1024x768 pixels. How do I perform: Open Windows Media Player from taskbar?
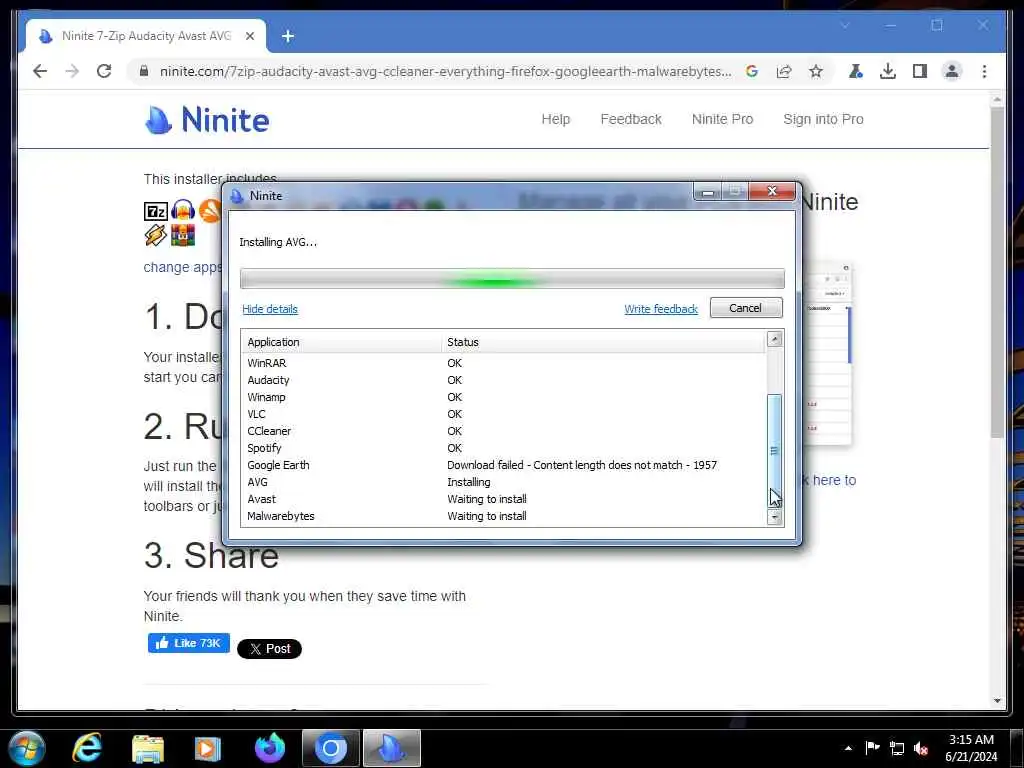208,748
